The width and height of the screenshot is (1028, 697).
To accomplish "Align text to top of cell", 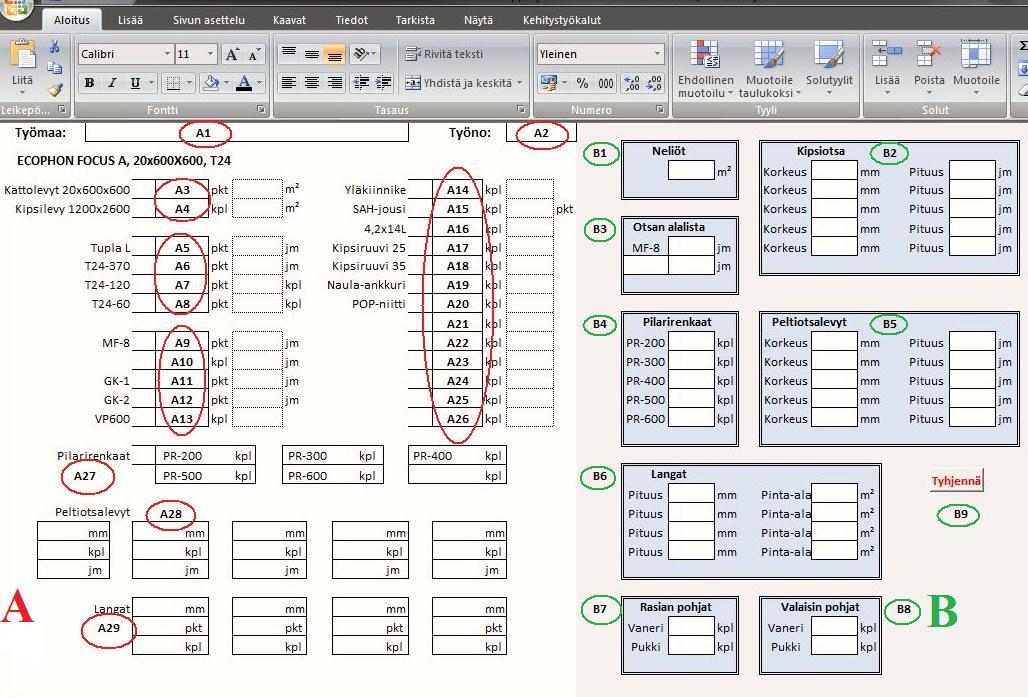I will point(289,54).
